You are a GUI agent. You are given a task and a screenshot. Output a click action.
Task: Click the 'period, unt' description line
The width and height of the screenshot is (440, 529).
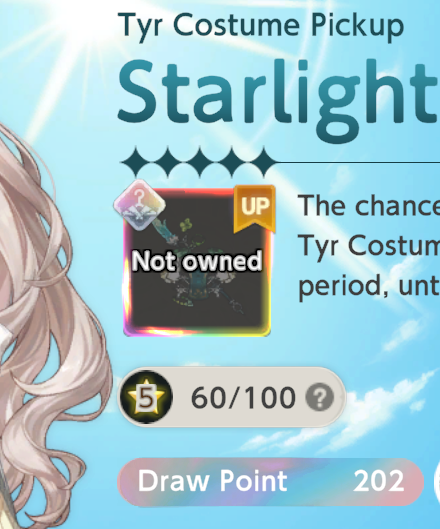pos(369,287)
